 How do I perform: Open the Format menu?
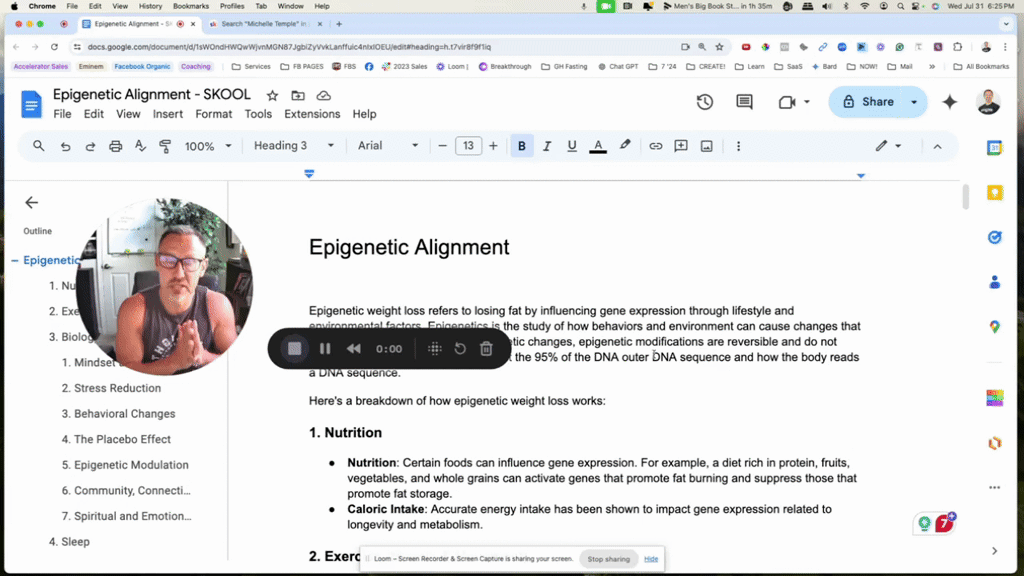click(x=214, y=114)
